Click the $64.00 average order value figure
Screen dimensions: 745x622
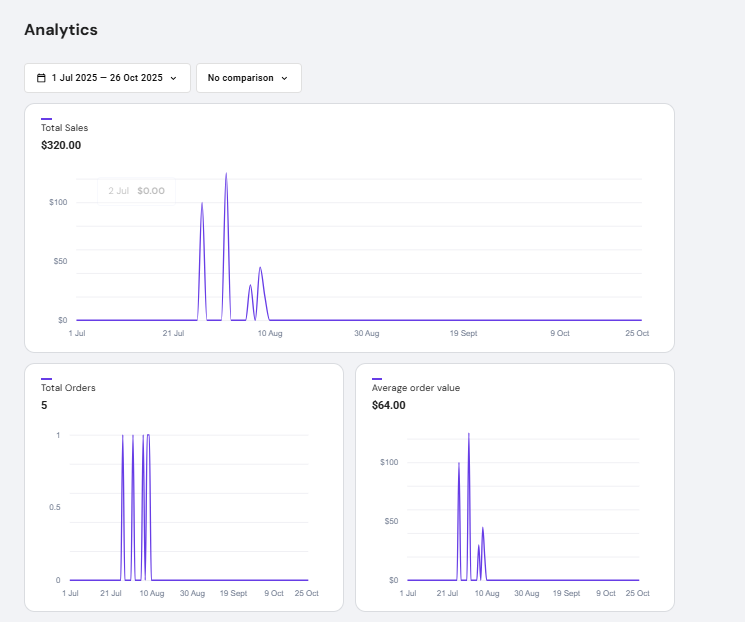(x=389, y=405)
